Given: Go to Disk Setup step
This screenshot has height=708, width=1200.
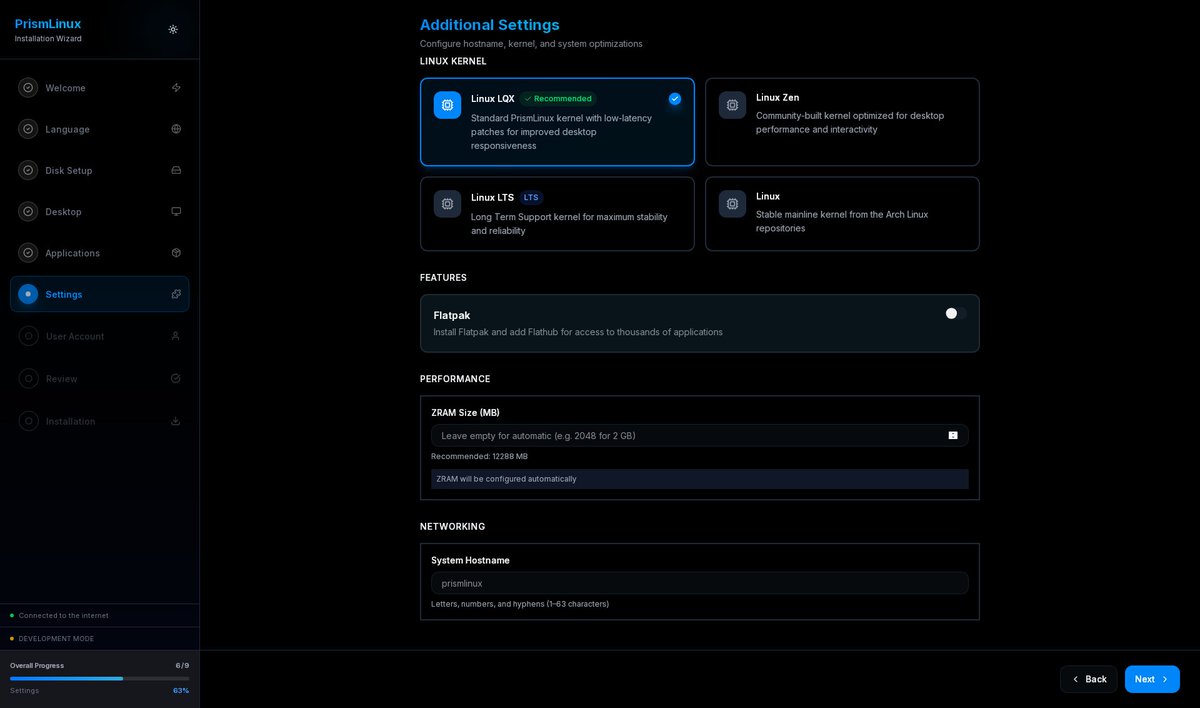Looking at the screenshot, I should tap(99, 170).
